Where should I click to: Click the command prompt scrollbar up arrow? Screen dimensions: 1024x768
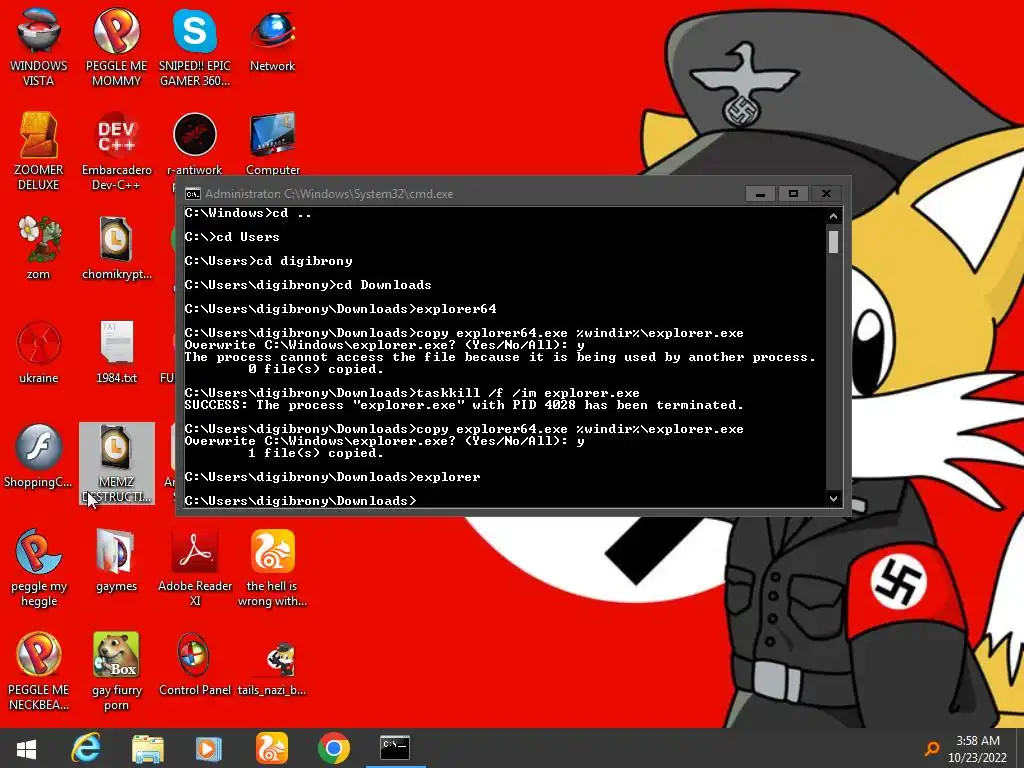833,216
